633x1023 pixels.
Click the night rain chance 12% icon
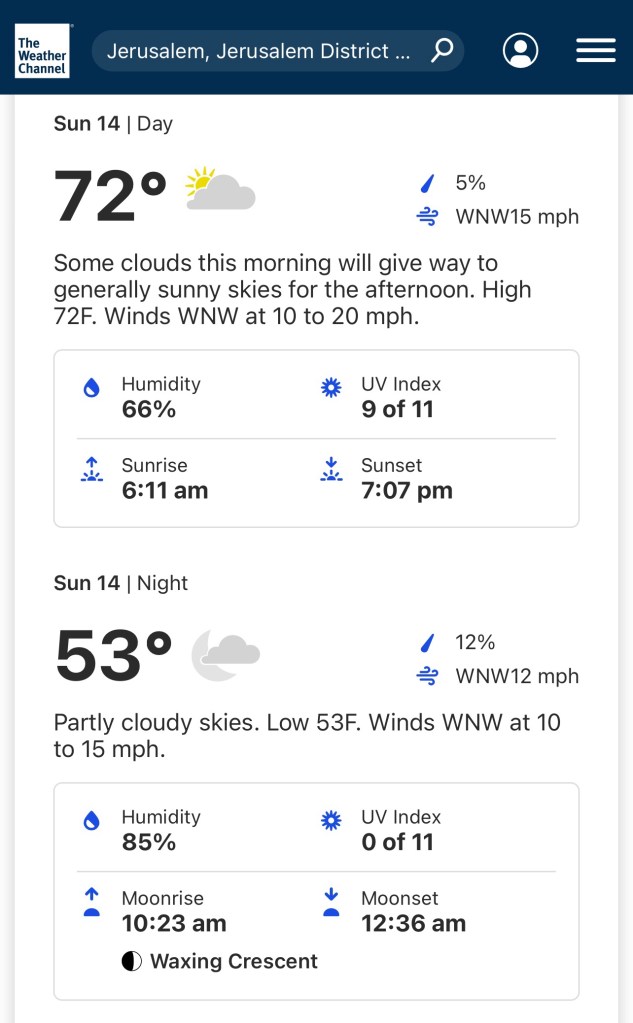point(427,643)
